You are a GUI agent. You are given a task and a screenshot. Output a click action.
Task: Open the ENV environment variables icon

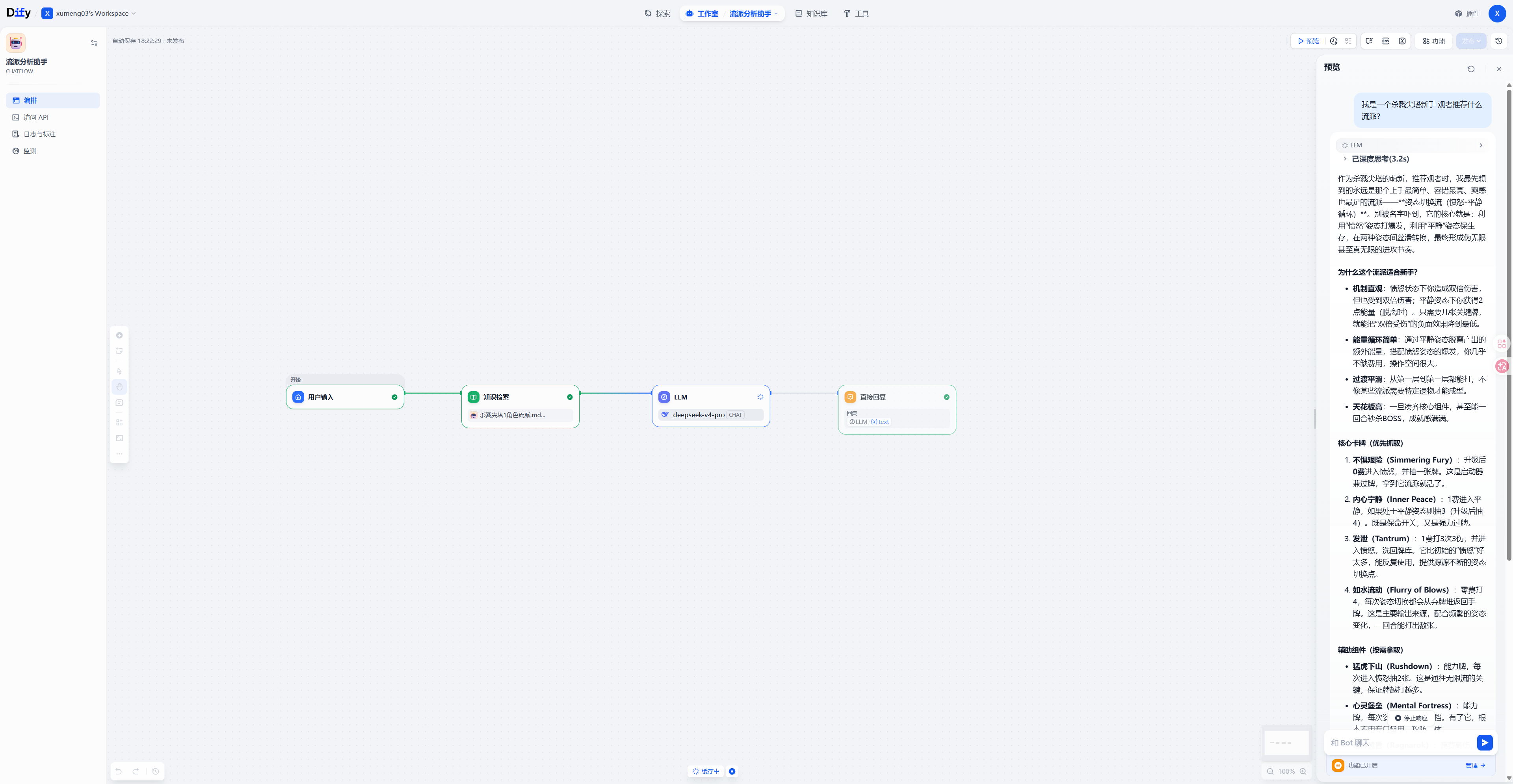pos(1386,41)
